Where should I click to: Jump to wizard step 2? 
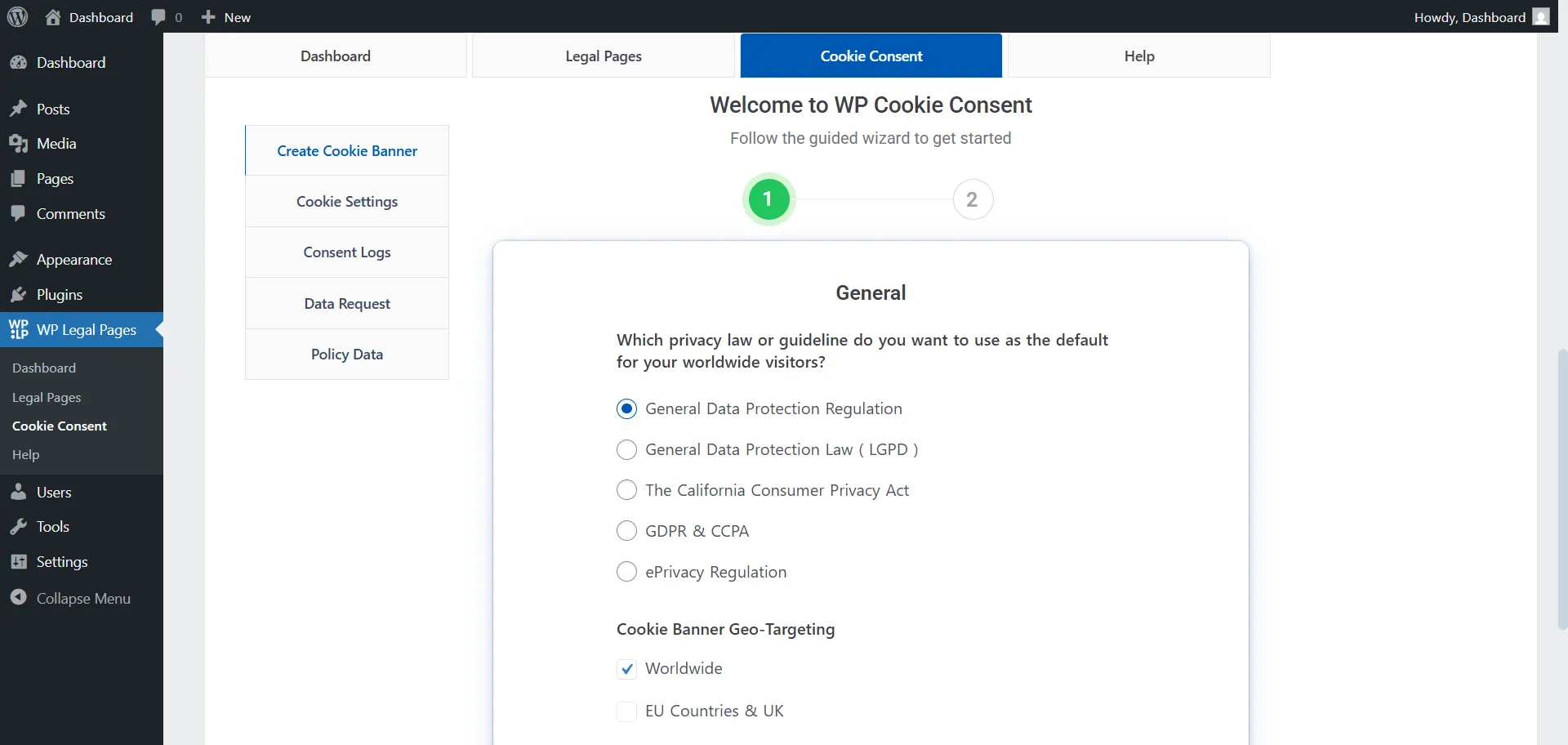tap(973, 199)
